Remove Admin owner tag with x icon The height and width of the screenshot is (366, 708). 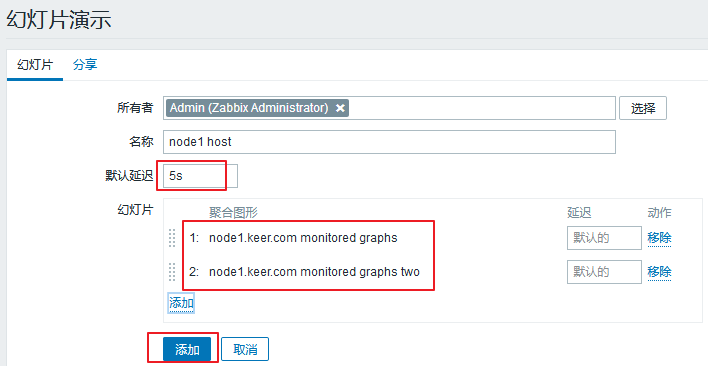click(340, 108)
